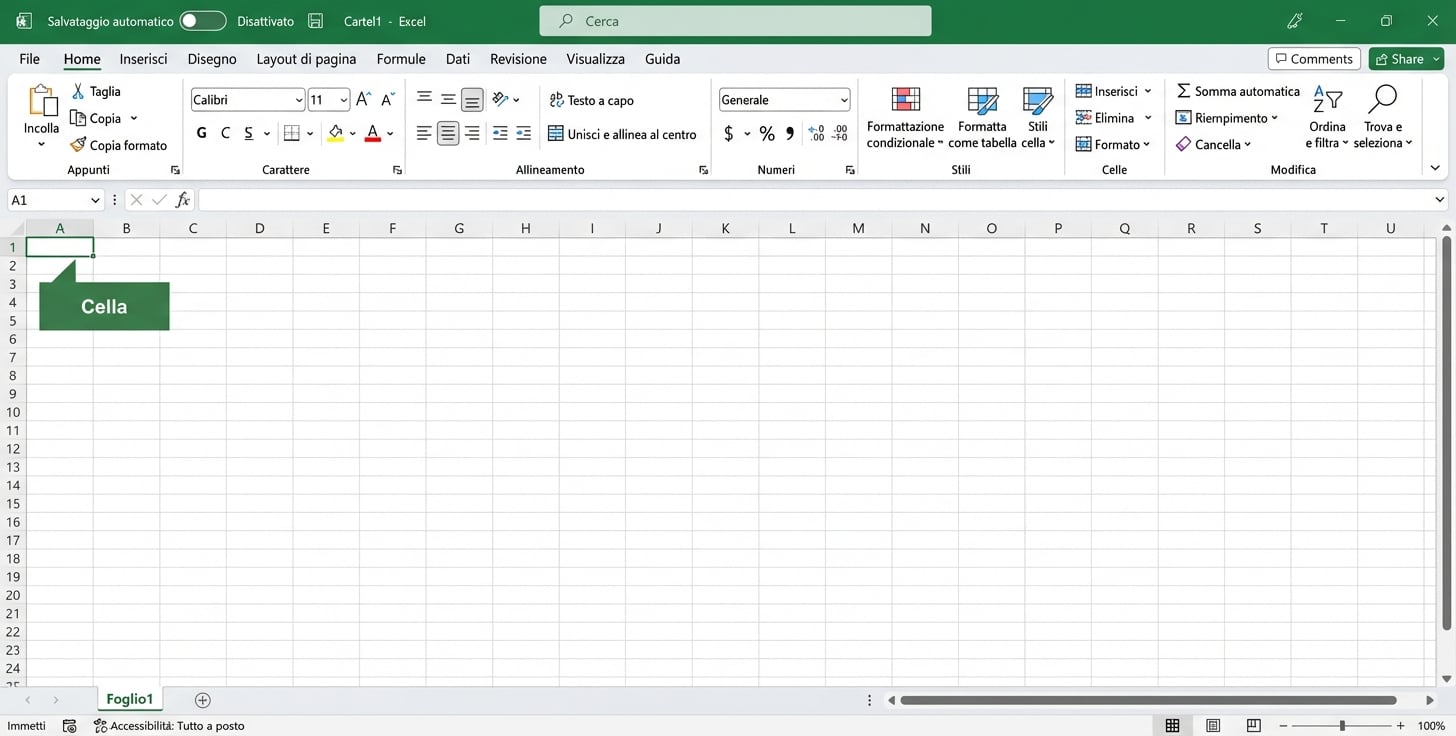
Task: Click the borders icon
Action: click(292, 133)
